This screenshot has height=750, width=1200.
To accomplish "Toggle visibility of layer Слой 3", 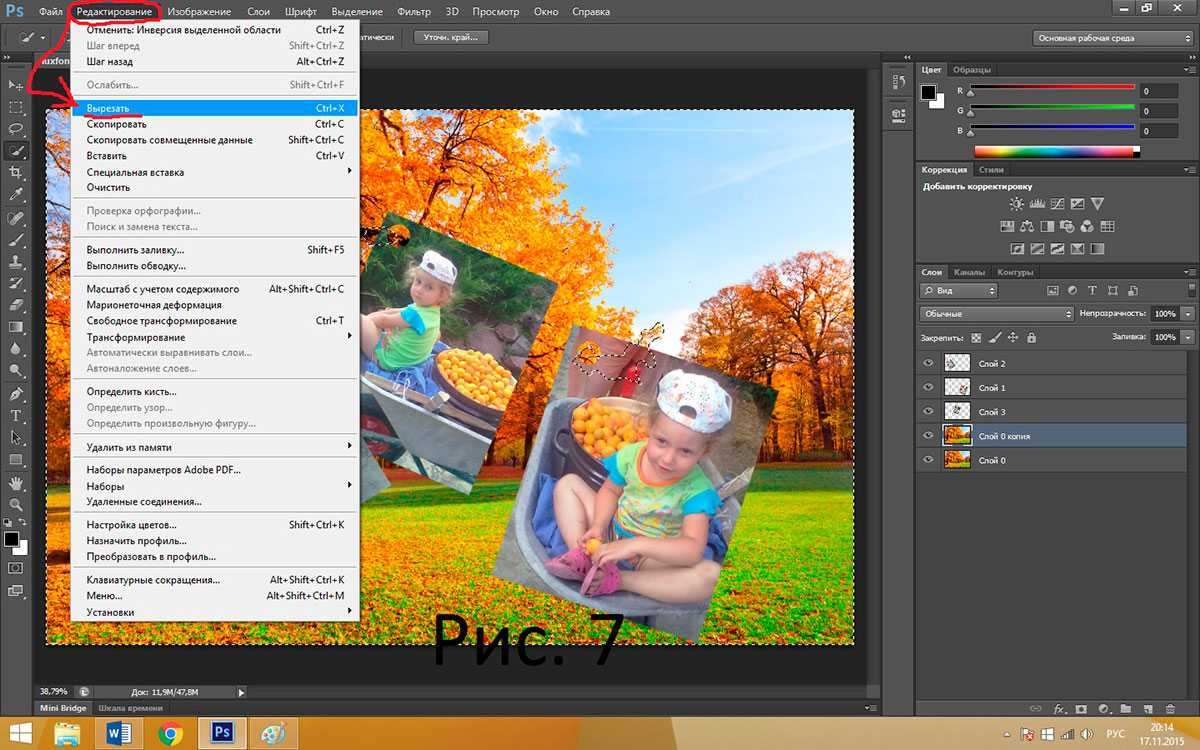I will (x=929, y=412).
